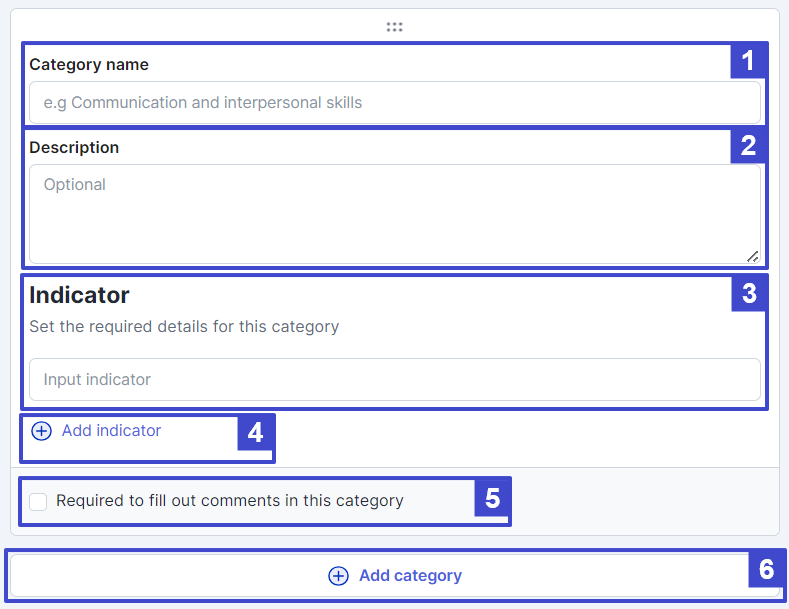The image size is (789, 609).
Task: Click the blue number 5 badge
Action: pyautogui.click(x=492, y=498)
